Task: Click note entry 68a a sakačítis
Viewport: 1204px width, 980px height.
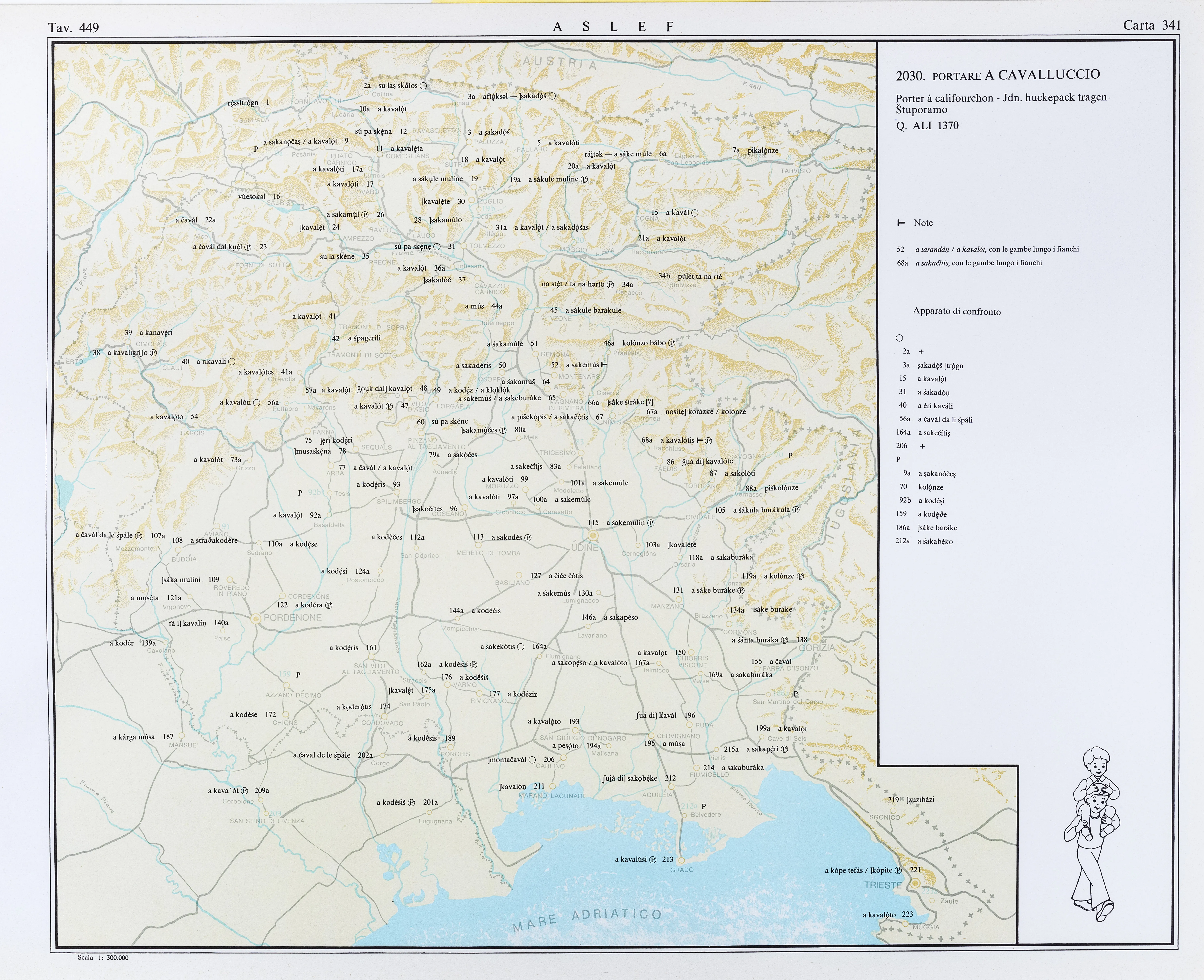Action: pyautogui.click(x=969, y=263)
